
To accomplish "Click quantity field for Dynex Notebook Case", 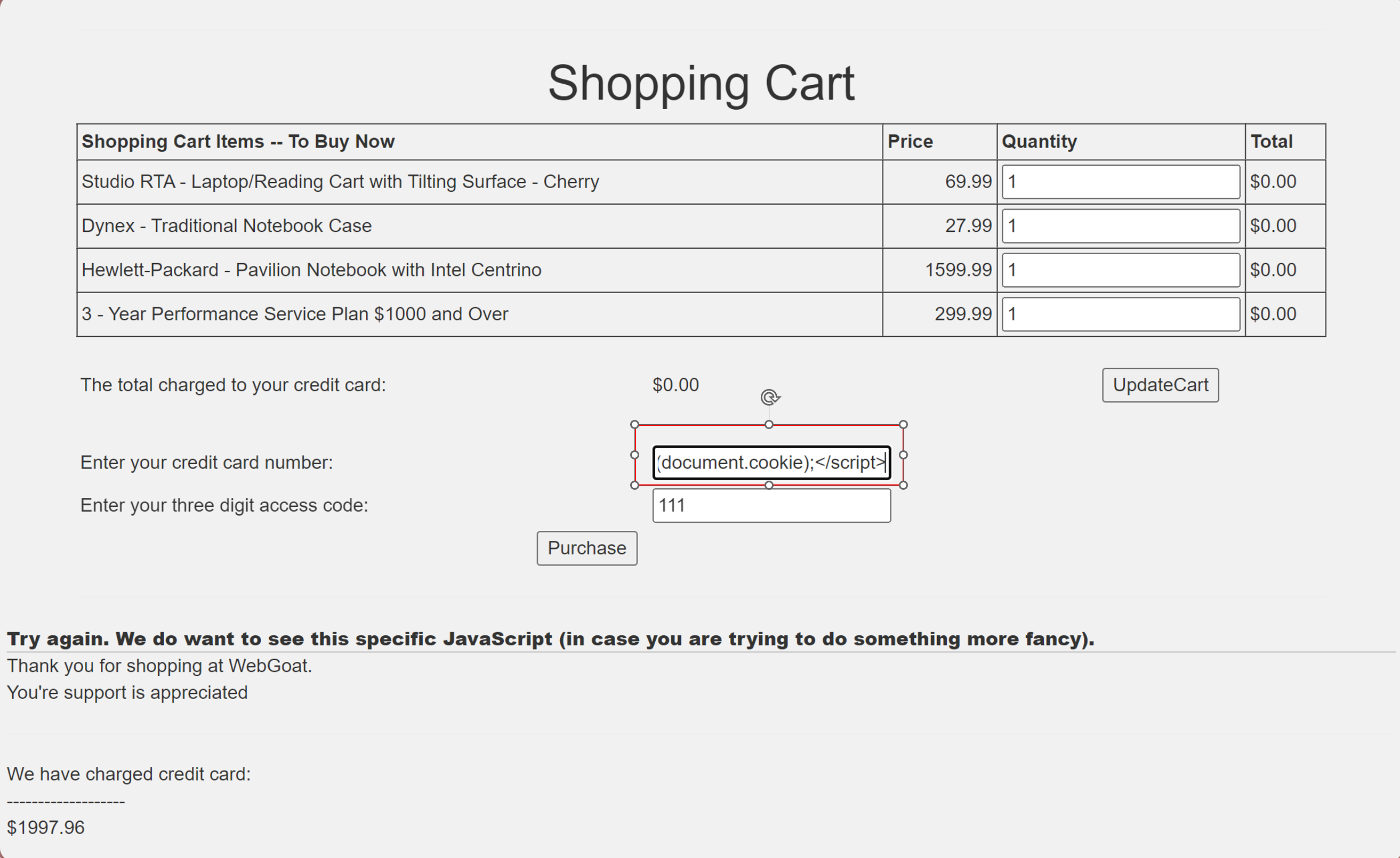I will click(x=1120, y=226).
